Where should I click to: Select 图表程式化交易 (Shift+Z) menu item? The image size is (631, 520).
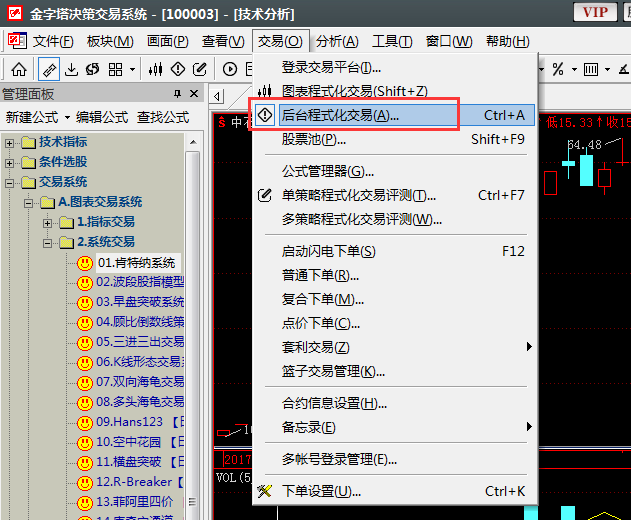pos(395,91)
